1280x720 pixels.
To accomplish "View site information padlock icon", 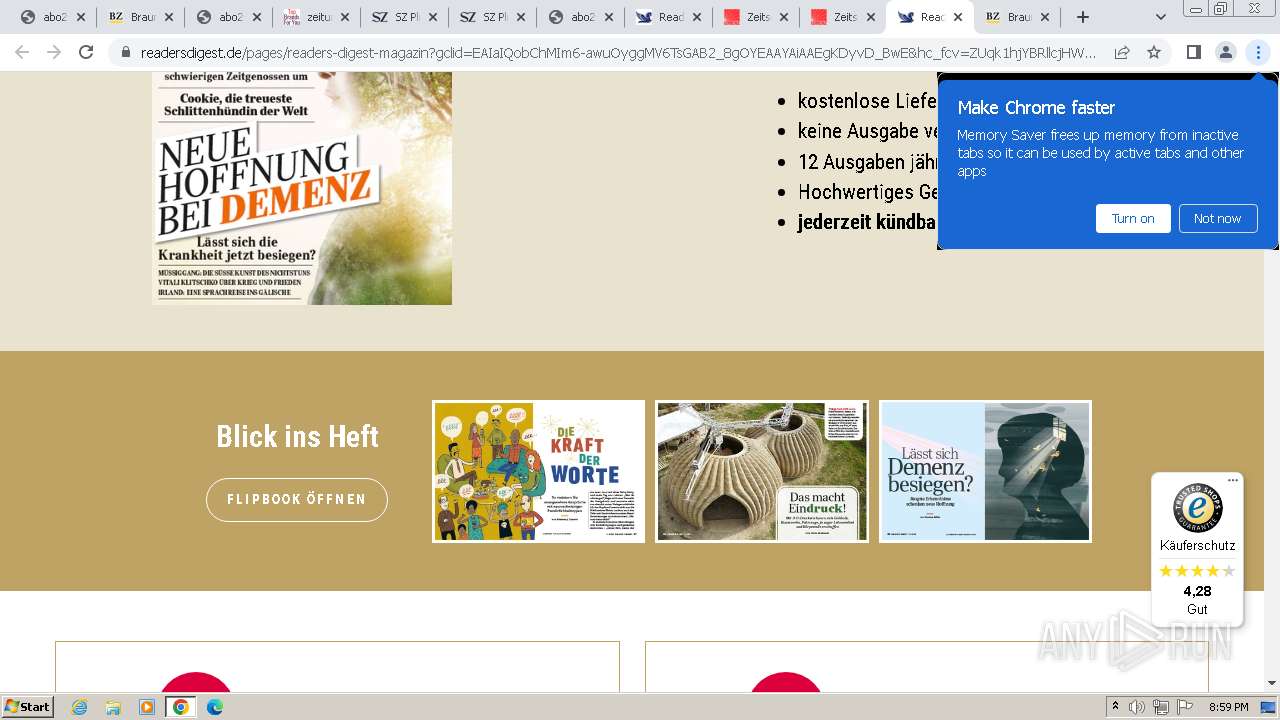I will pyautogui.click(x=126, y=52).
